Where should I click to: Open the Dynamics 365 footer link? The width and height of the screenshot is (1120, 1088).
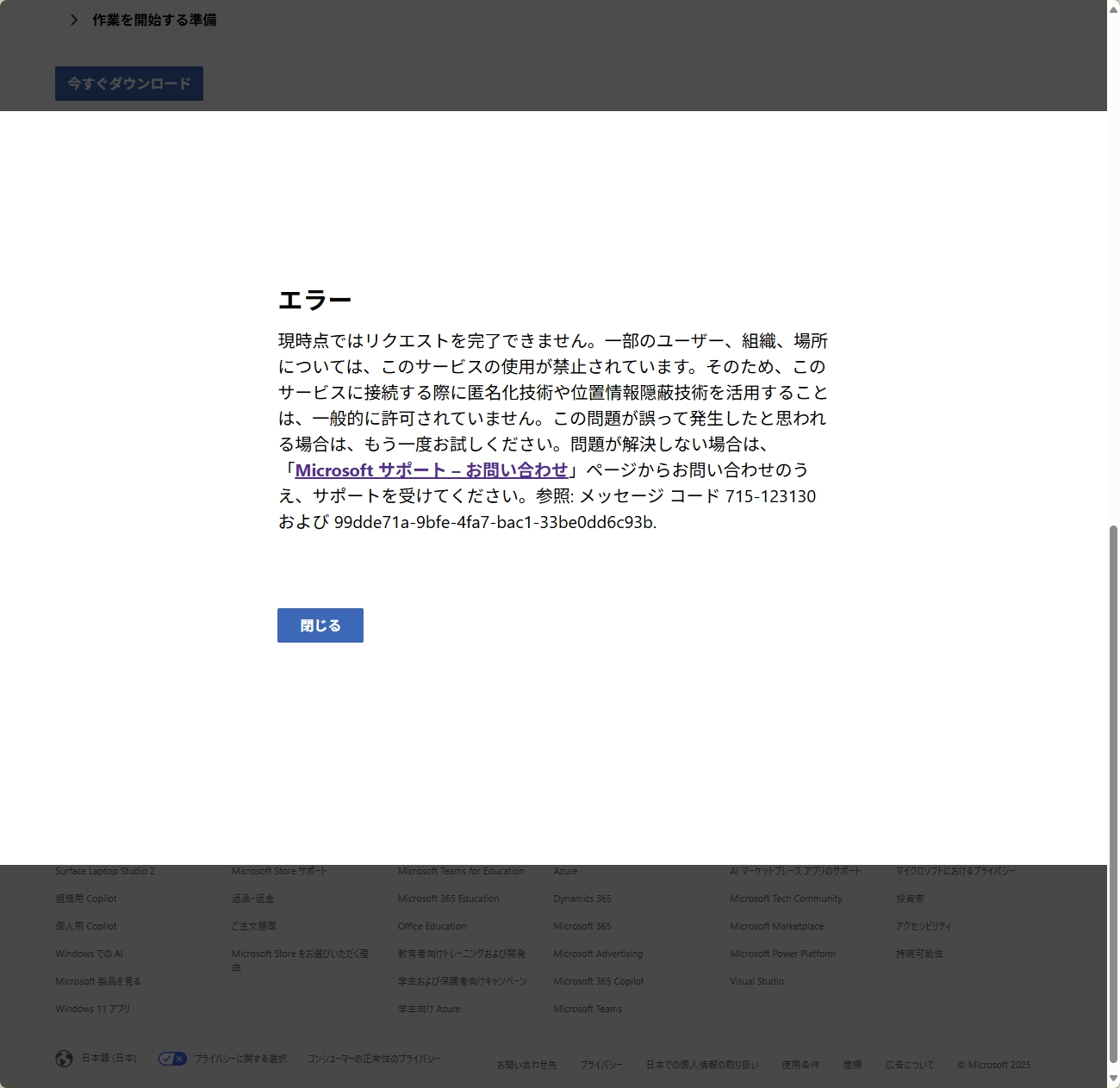point(582,898)
